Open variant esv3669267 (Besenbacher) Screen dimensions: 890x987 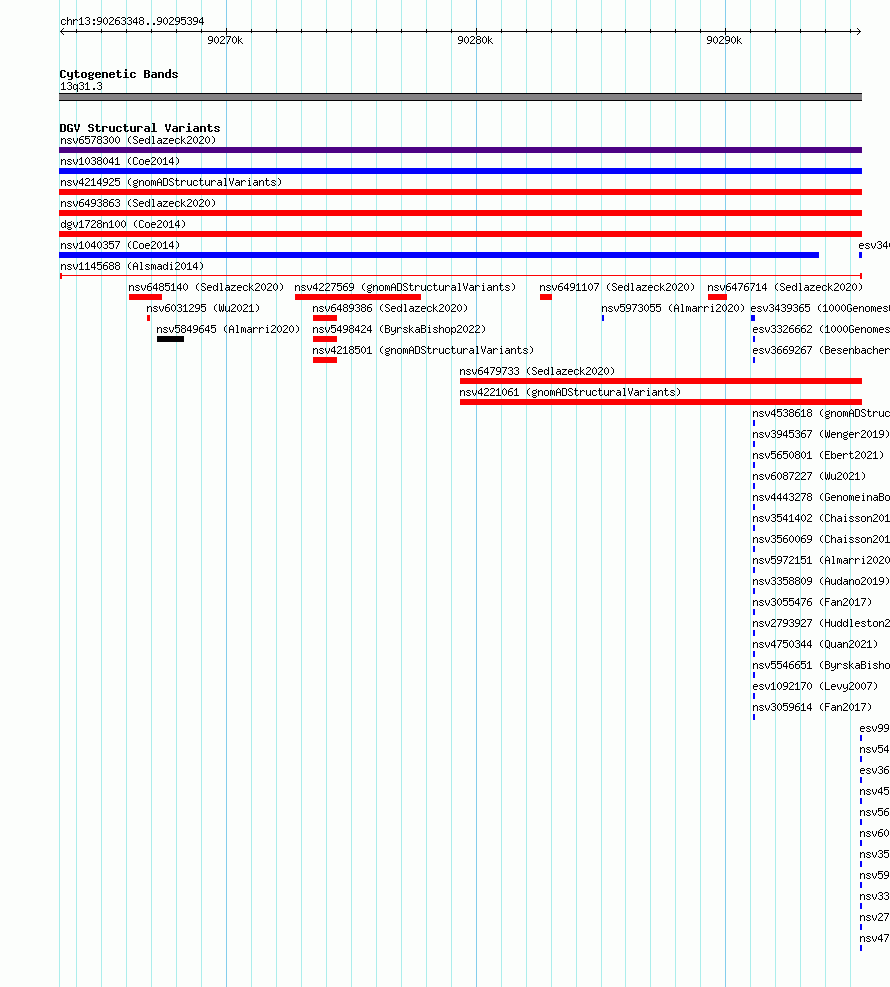tap(821, 351)
